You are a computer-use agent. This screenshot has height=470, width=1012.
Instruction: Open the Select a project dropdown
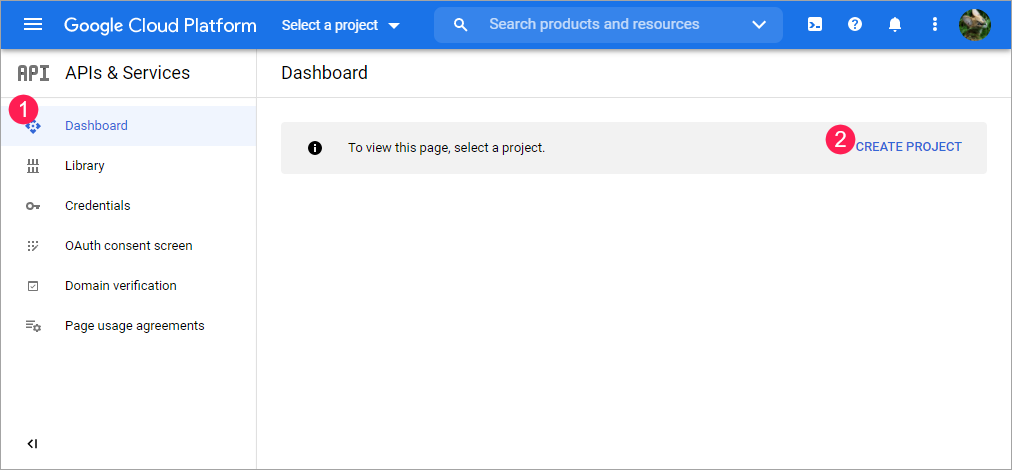click(340, 25)
